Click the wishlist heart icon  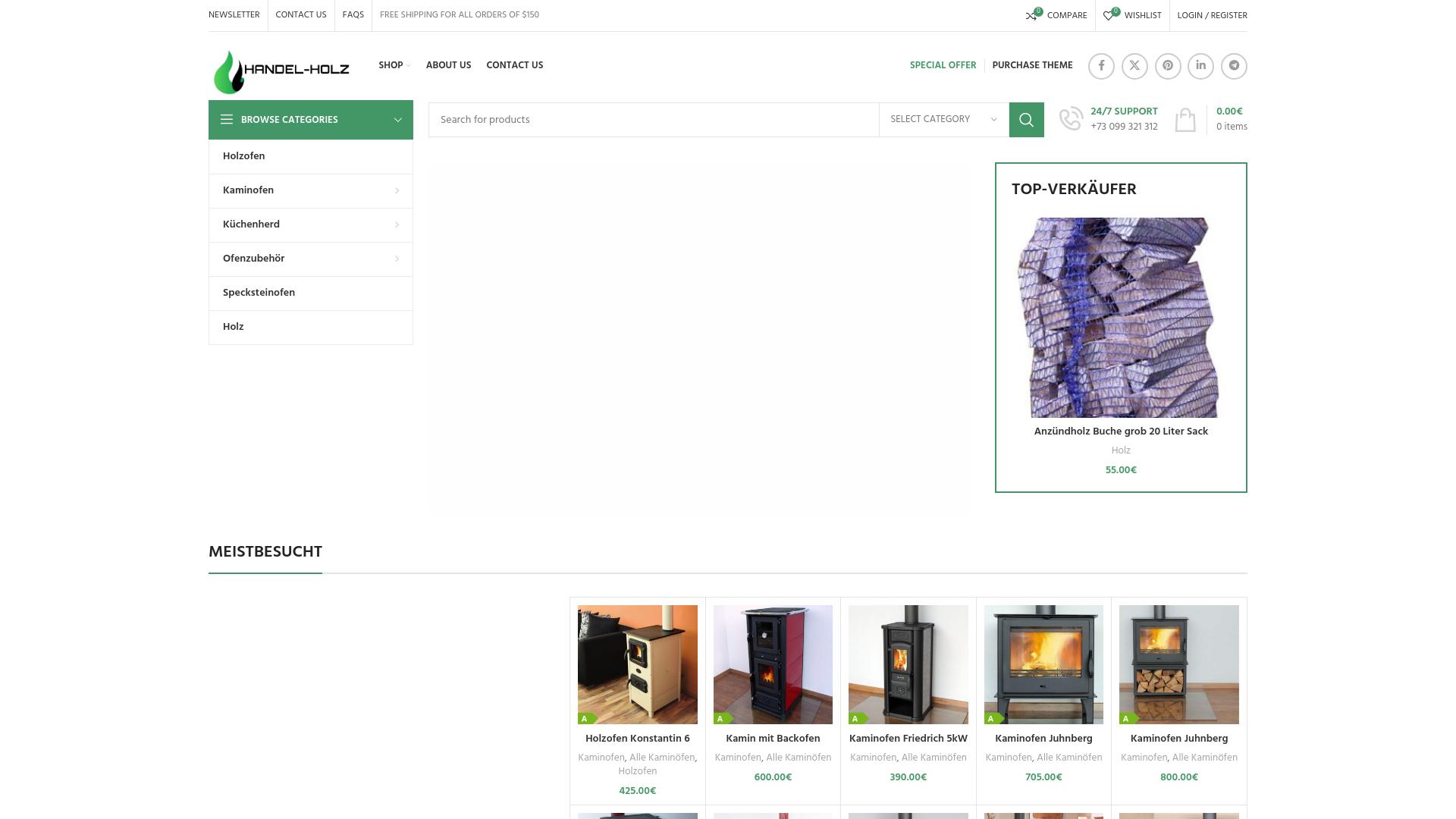(x=1108, y=16)
